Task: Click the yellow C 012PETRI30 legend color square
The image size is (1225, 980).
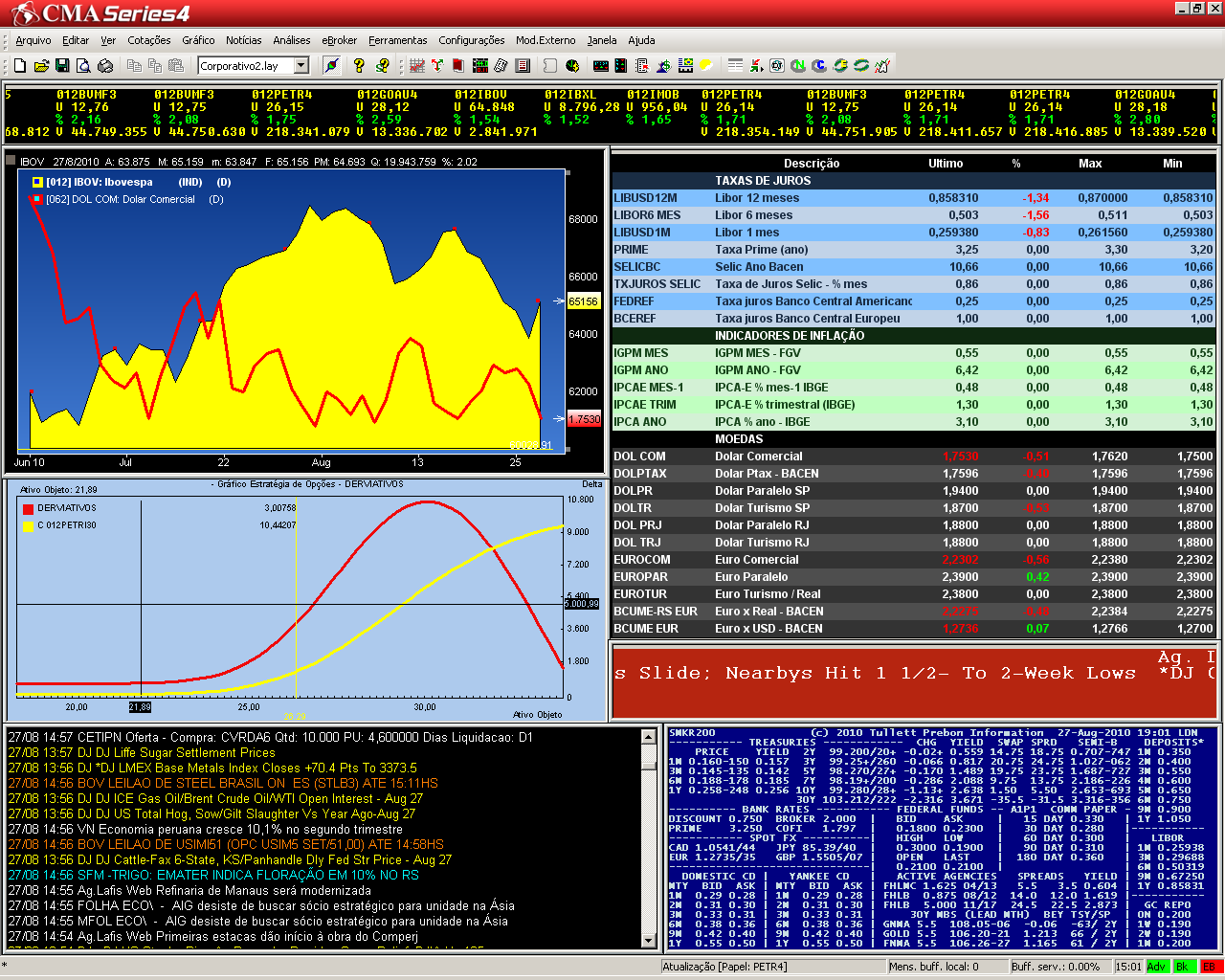Action: (x=28, y=525)
